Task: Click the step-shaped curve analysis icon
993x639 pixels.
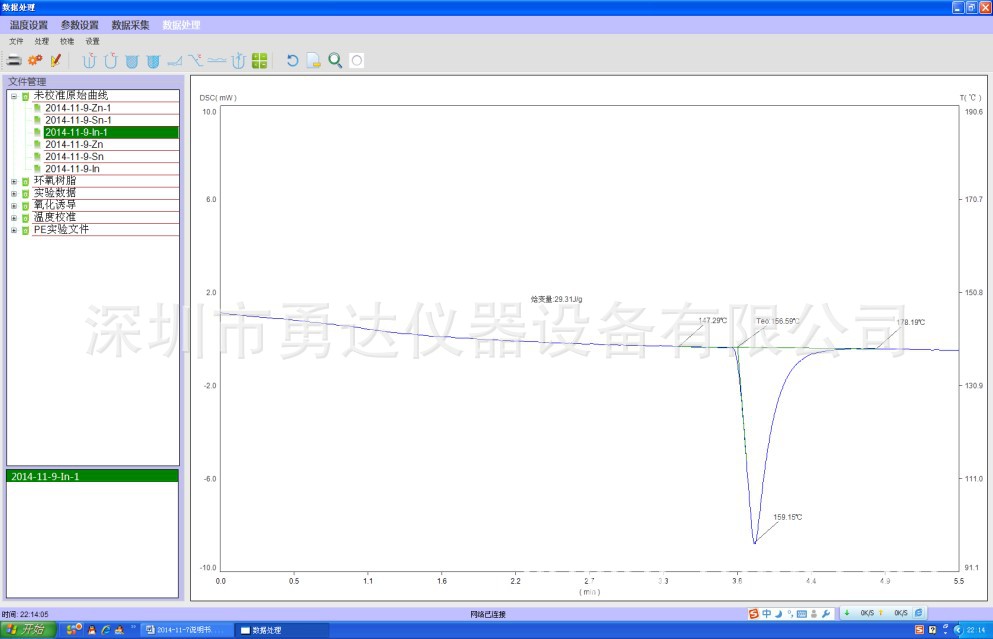Action: (174, 61)
